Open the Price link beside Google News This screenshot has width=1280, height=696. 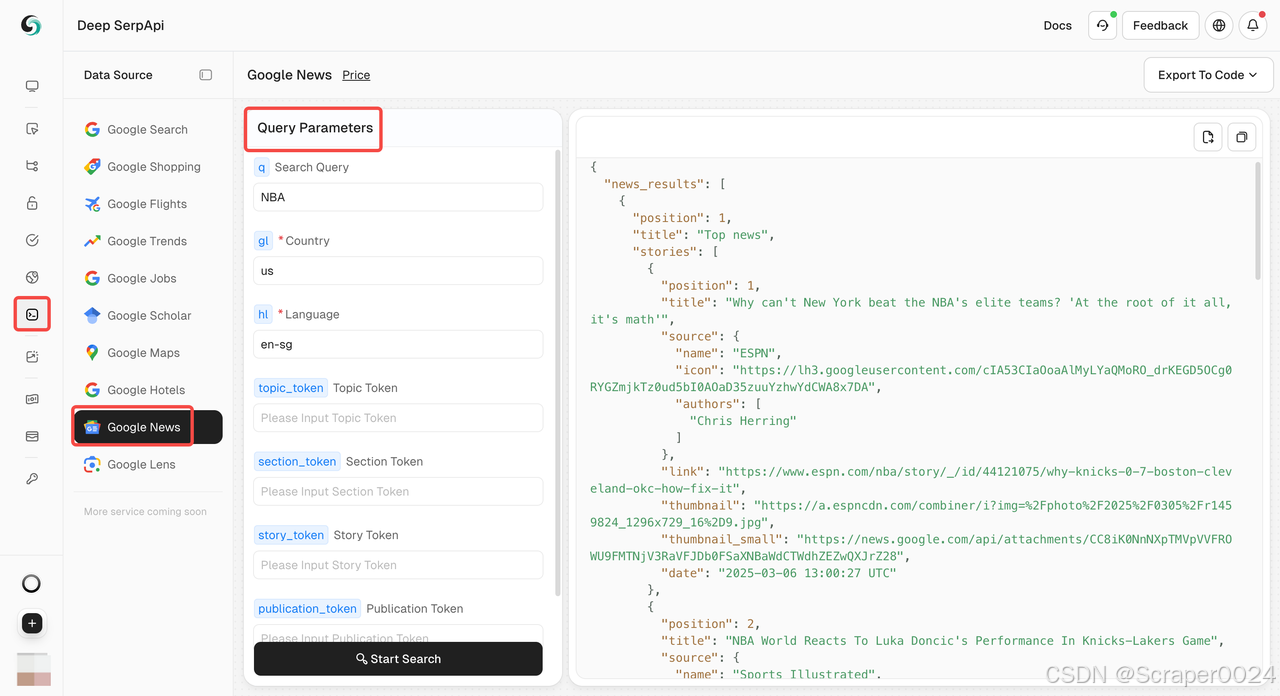click(x=356, y=75)
